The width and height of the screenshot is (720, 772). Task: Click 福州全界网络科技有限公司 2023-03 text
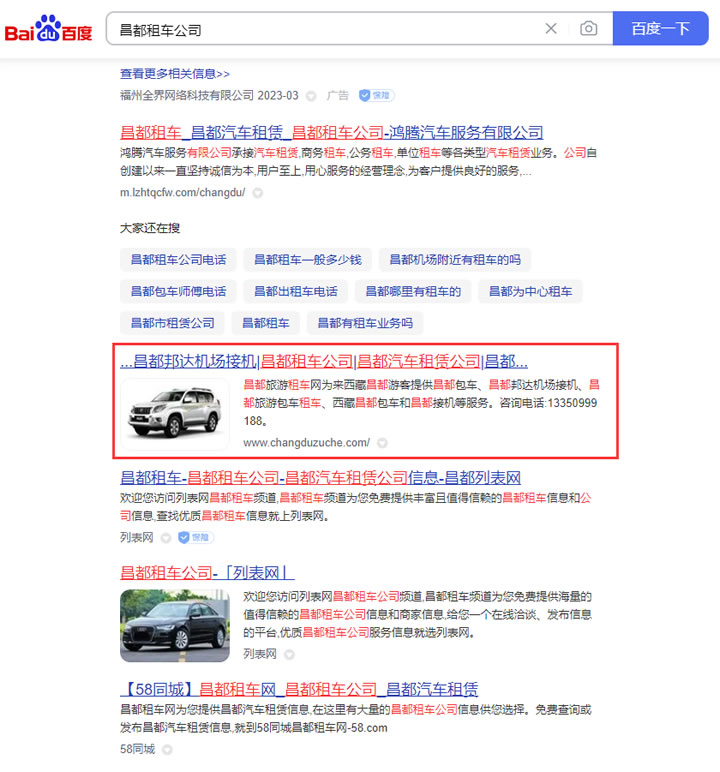[209, 96]
